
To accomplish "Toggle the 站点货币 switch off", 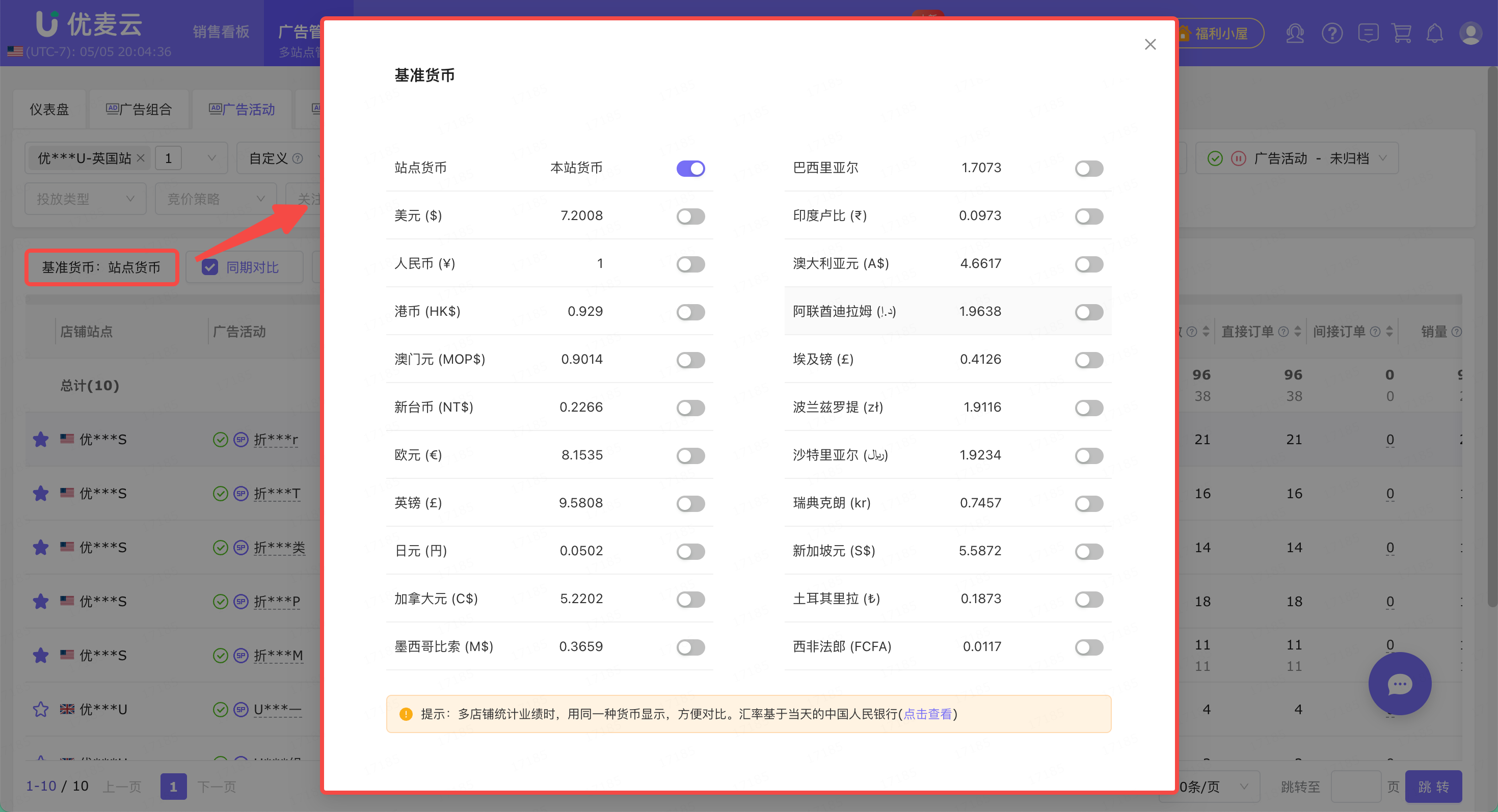I will pyautogui.click(x=690, y=169).
